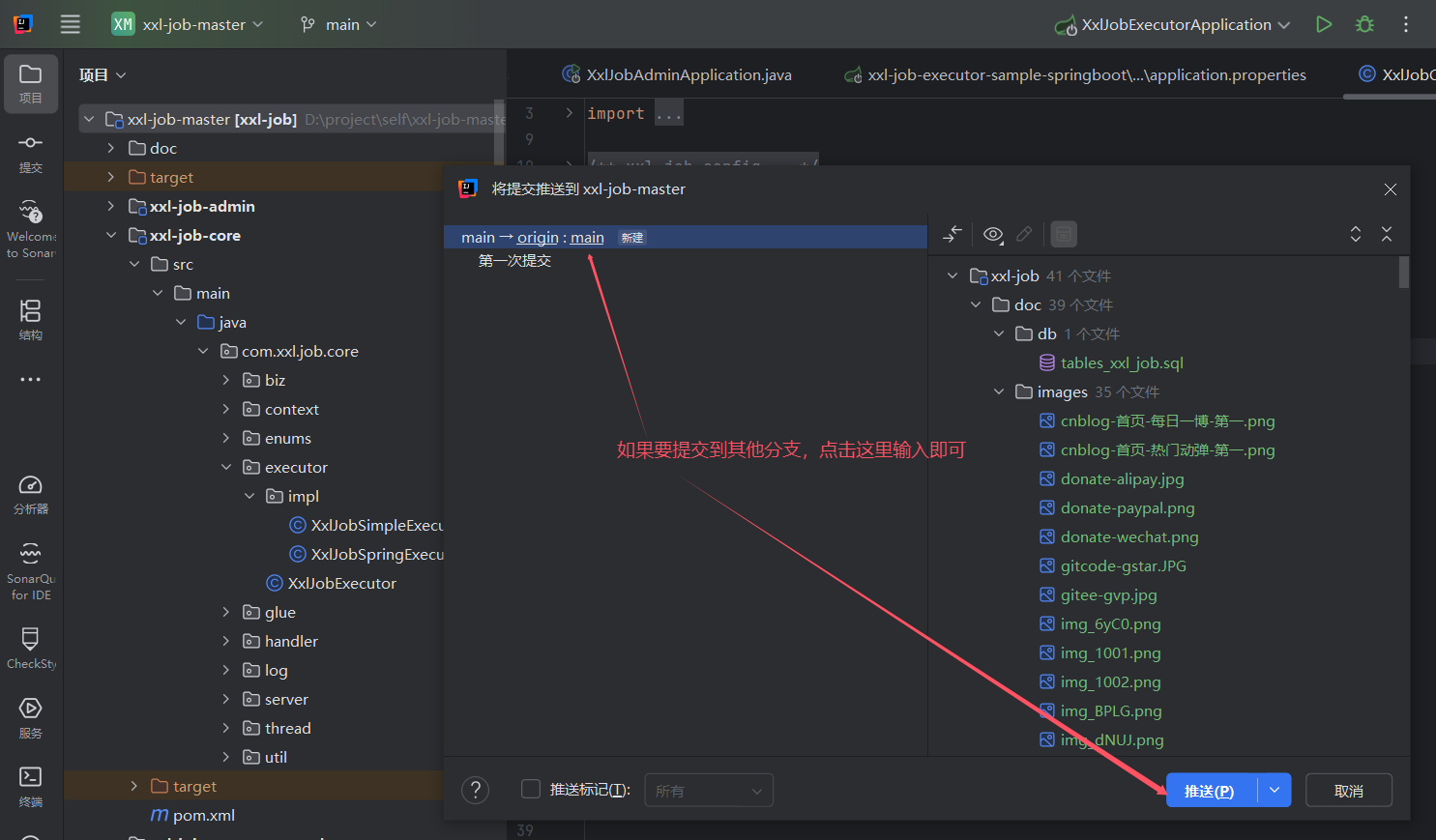Open the Structure tool window
Screen dimensions: 1436x840
pyautogui.click(x=31, y=319)
